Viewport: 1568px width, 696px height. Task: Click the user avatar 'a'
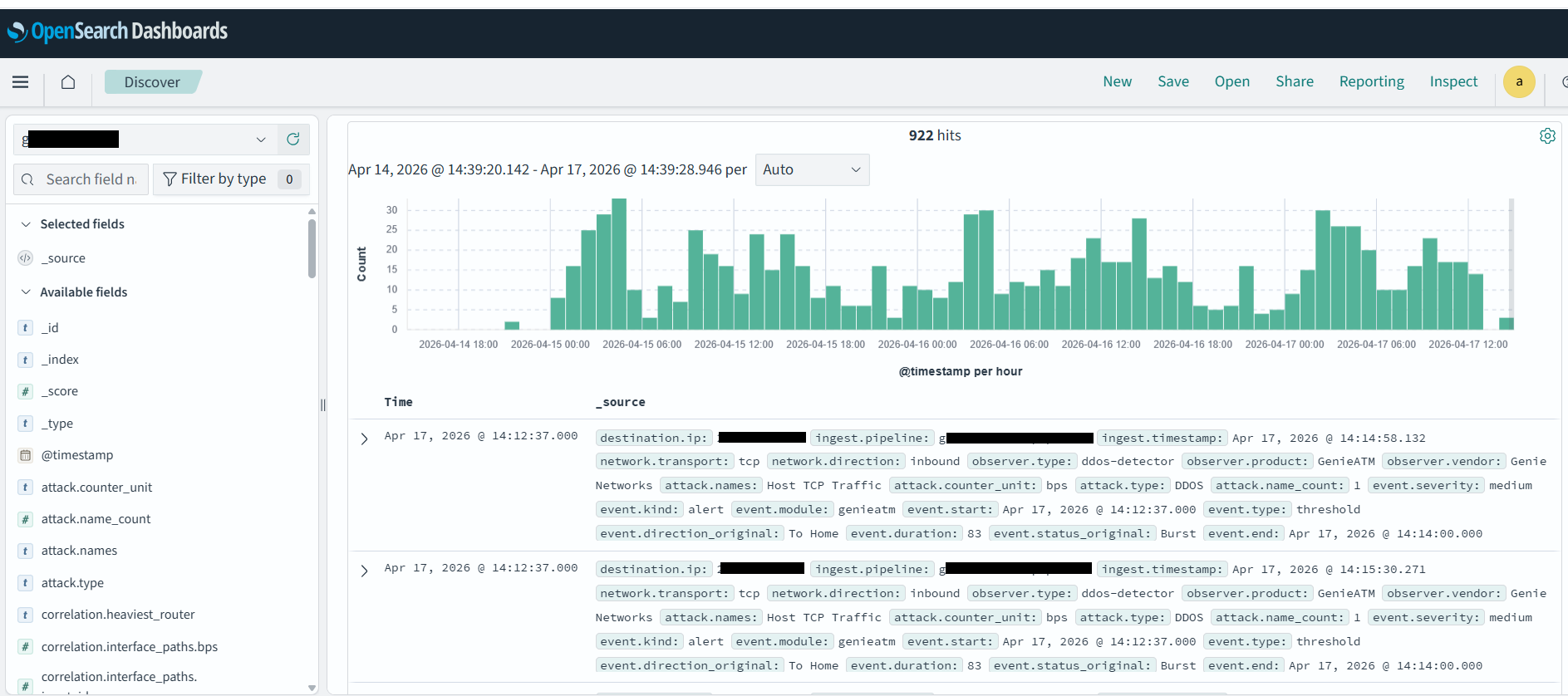1518,82
